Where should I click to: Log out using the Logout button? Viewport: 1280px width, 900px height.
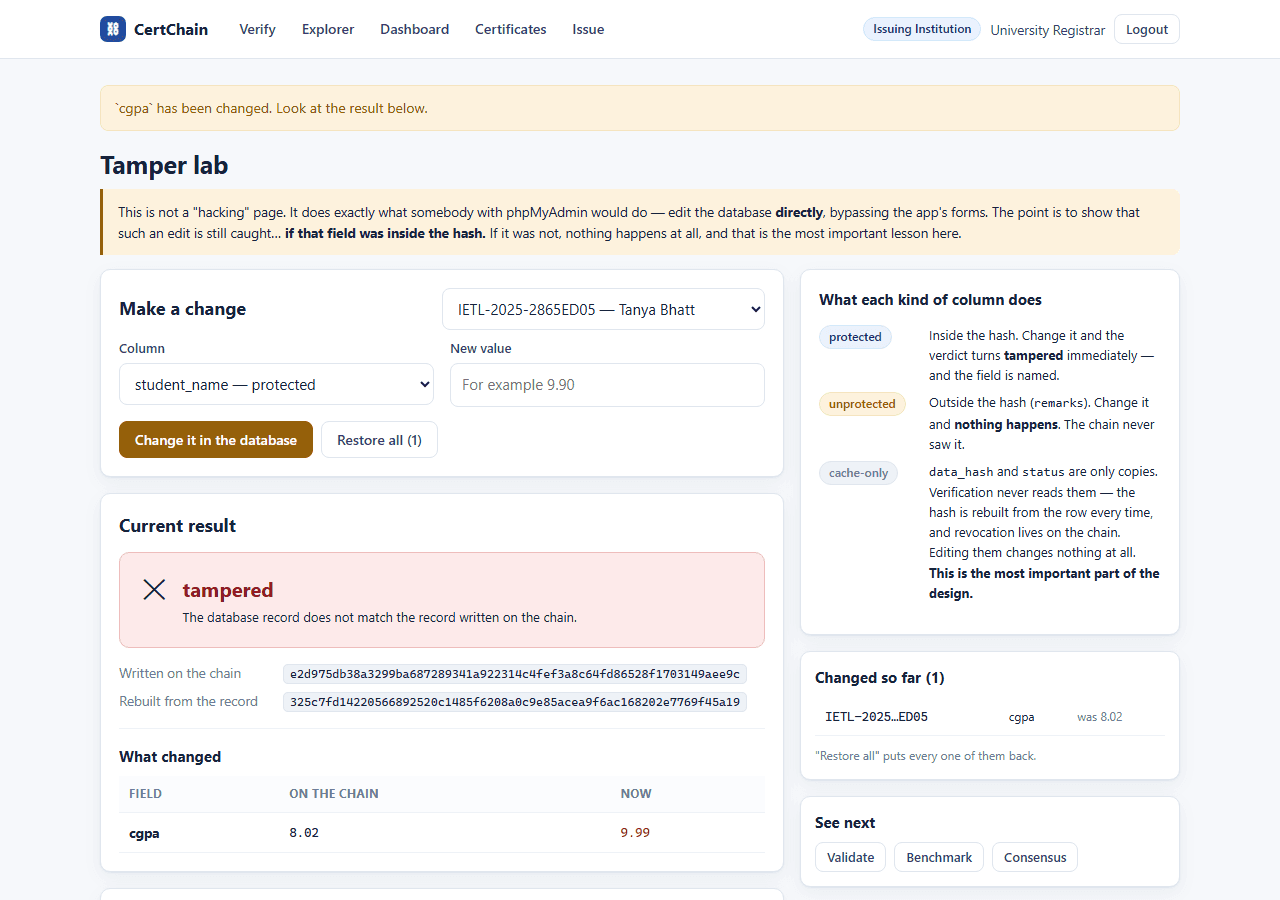coord(1147,29)
